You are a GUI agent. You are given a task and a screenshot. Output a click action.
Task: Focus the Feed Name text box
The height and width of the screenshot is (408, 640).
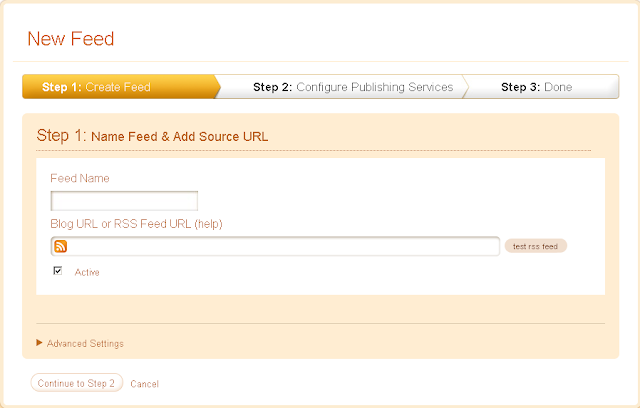coord(124,201)
